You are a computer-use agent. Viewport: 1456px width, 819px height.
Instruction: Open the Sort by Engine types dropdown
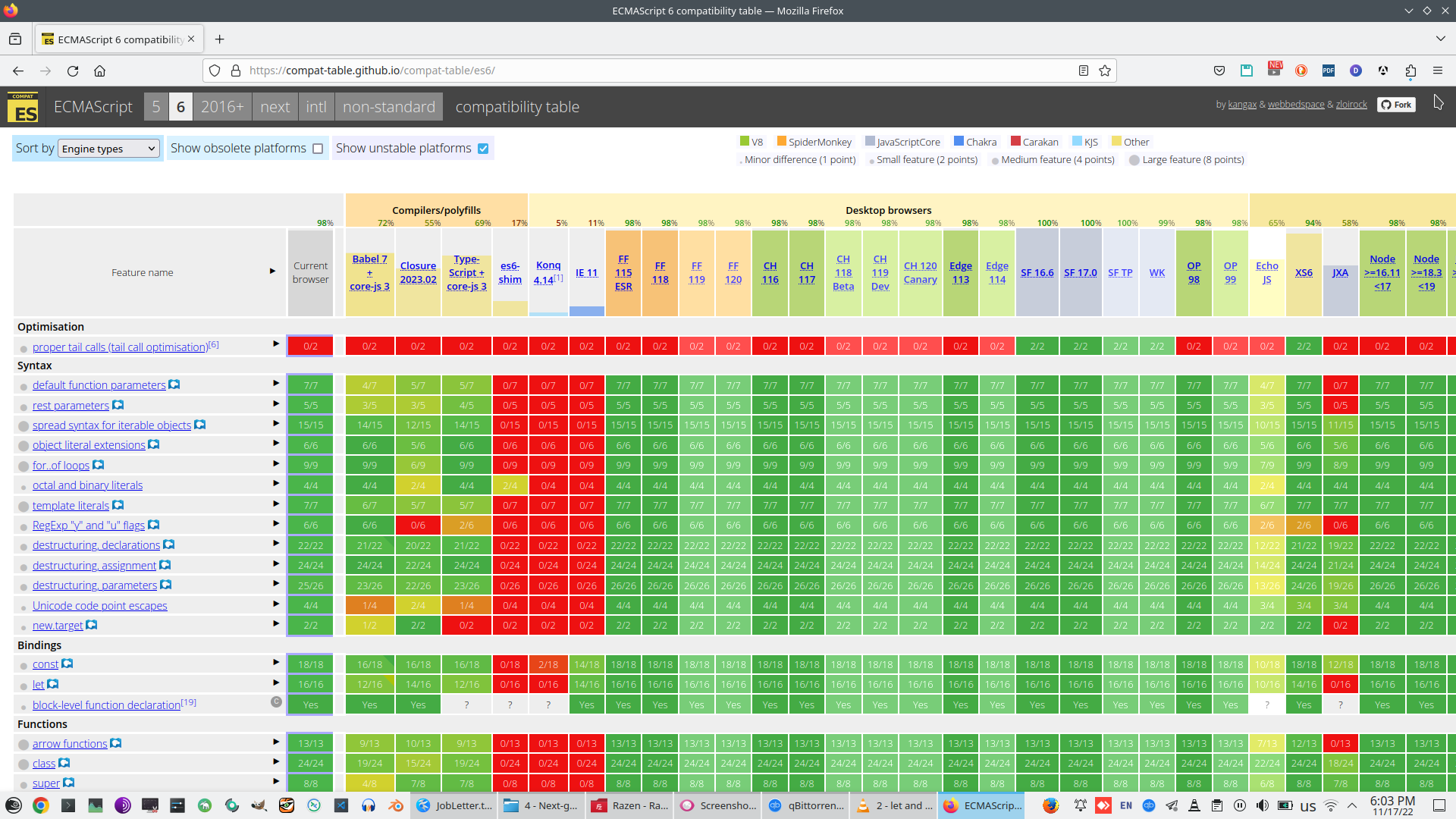108,149
